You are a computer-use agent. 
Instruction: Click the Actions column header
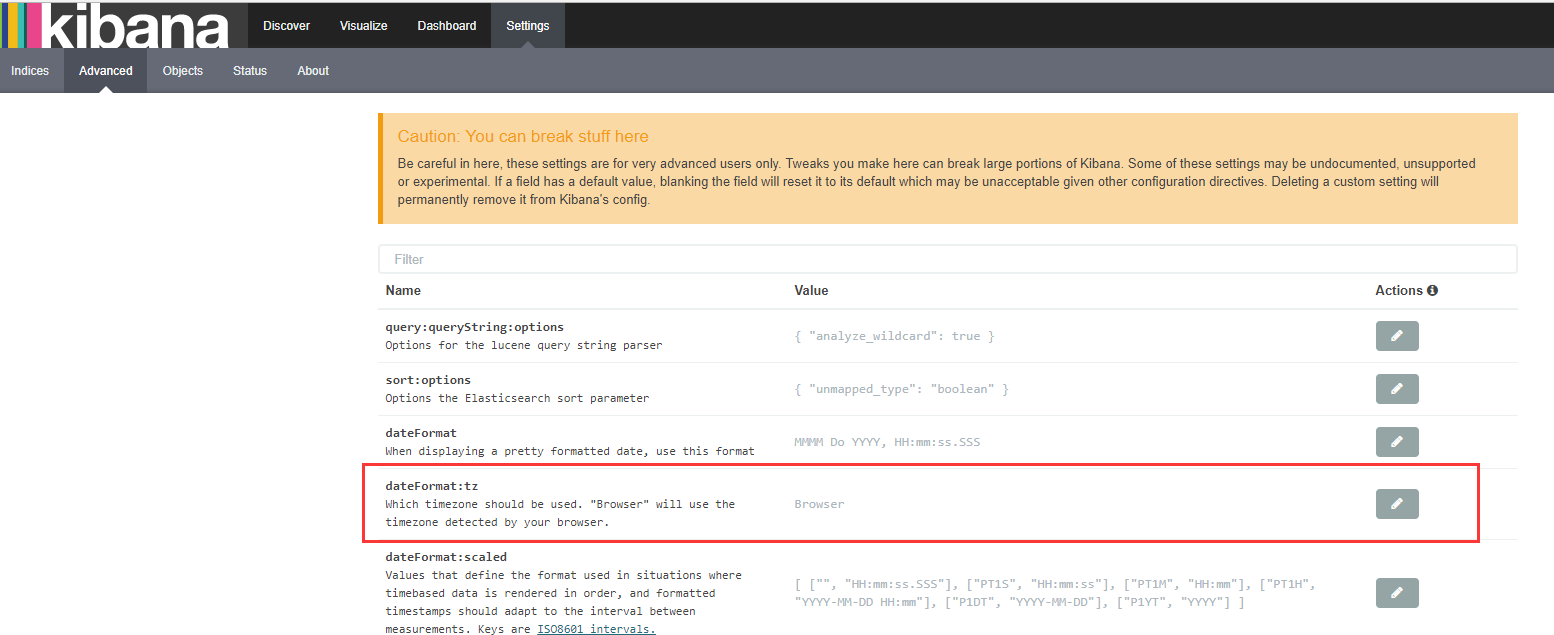coord(1399,290)
